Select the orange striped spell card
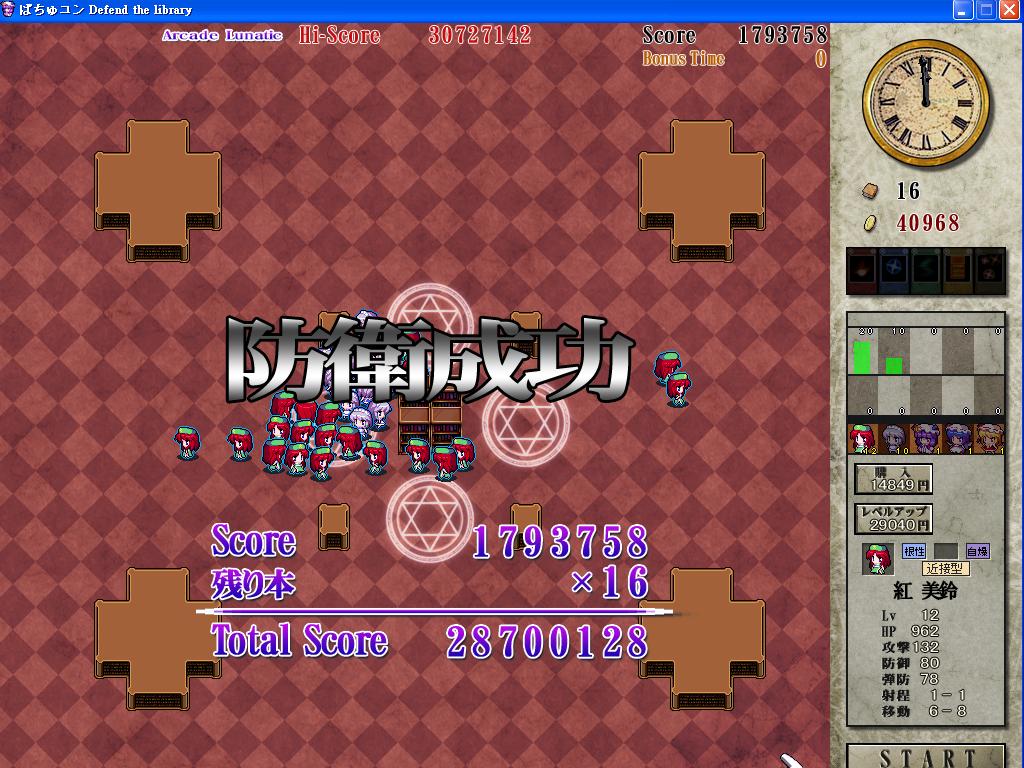The height and width of the screenshot is (768, 1024). 957,270
